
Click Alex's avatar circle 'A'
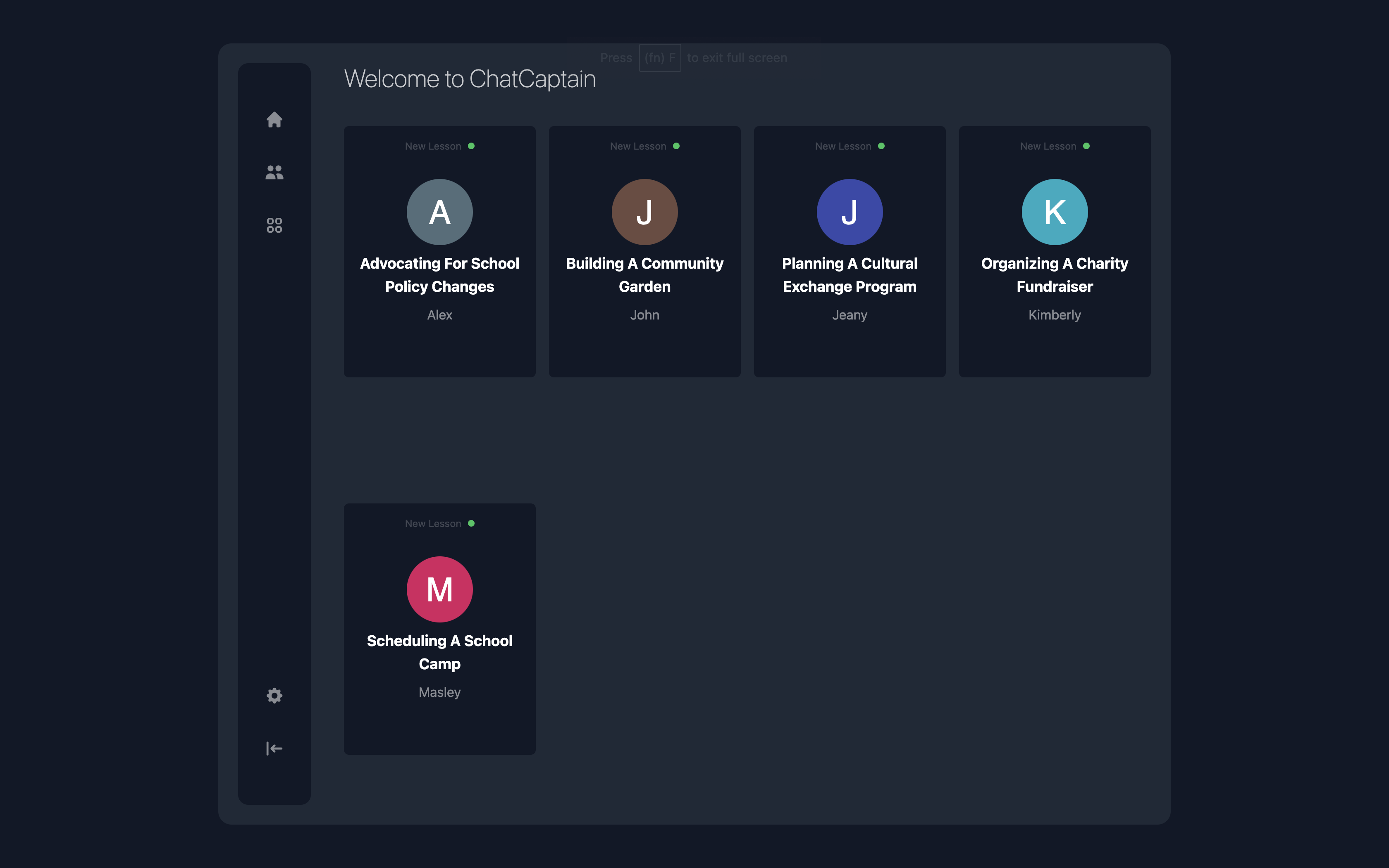pyautogui.click(x=440, y=212)
